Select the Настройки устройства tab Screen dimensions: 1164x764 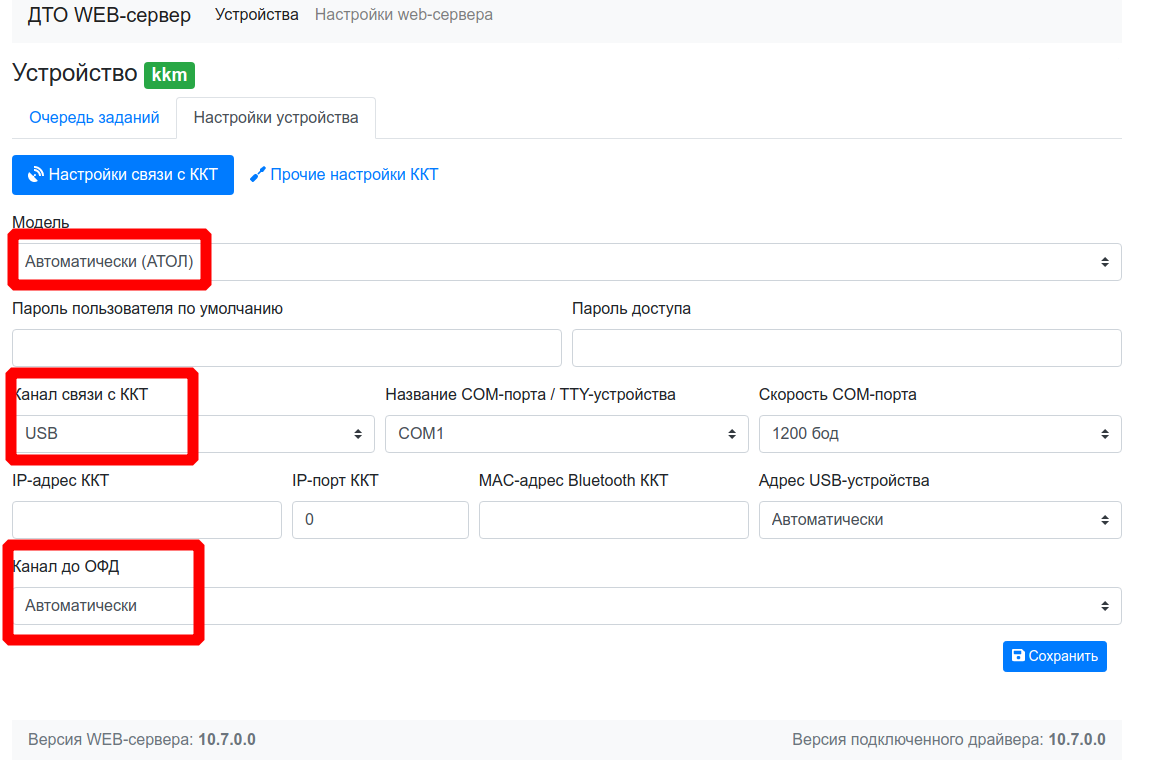(x=276, y=118)
